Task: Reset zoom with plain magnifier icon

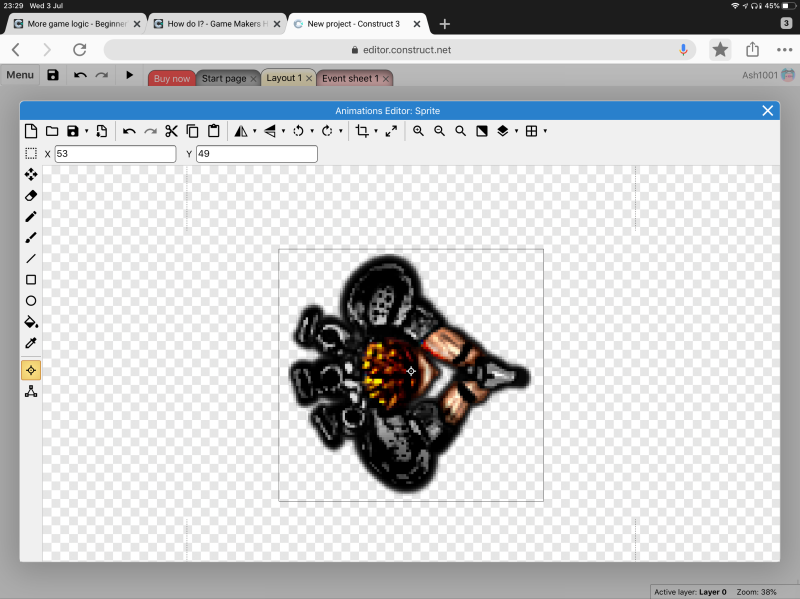Action: pyautogui.click(x=460, y=131)
